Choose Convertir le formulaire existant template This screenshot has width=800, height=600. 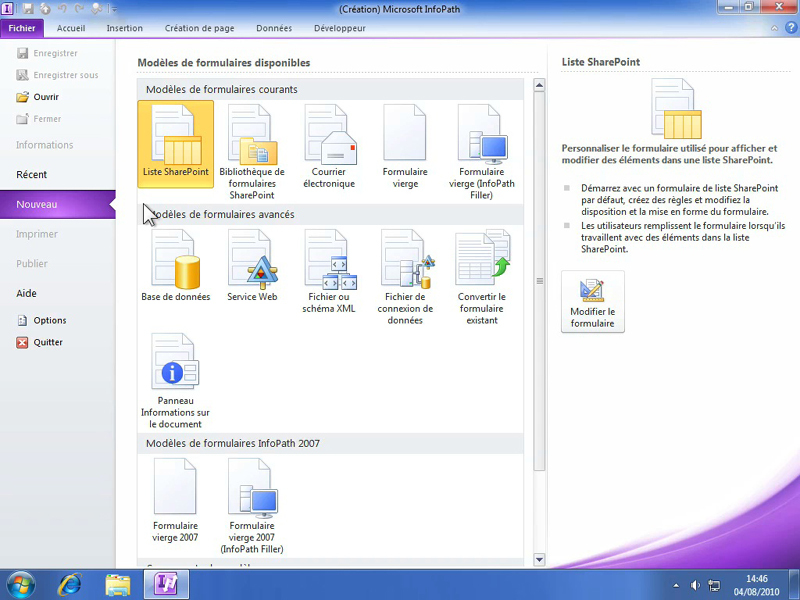pyautogui.click(x=482, y=277)
